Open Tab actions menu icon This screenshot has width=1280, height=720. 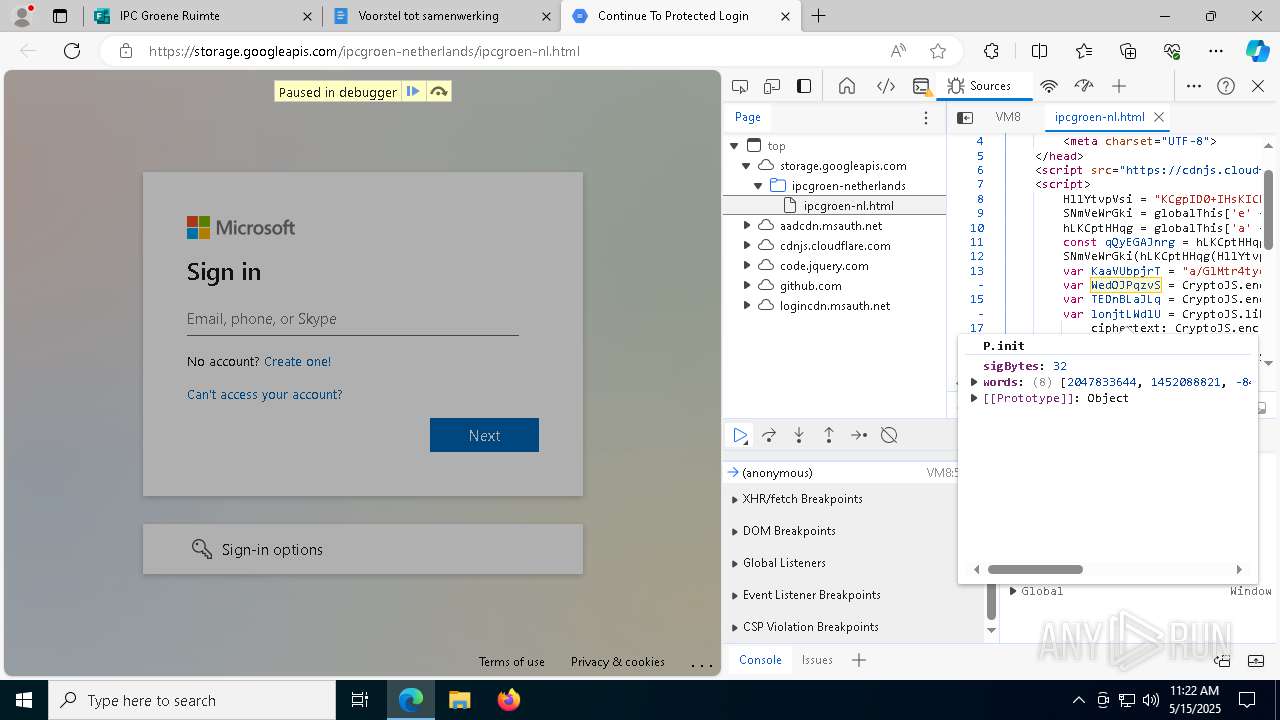pos(60,16)
